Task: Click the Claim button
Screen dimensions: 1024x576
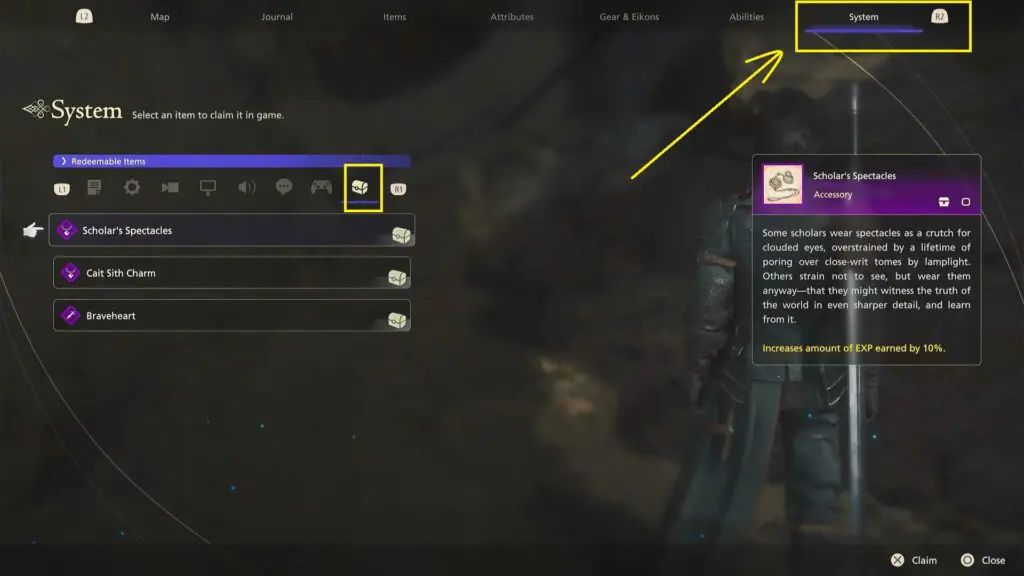Action: coord(914,560)
